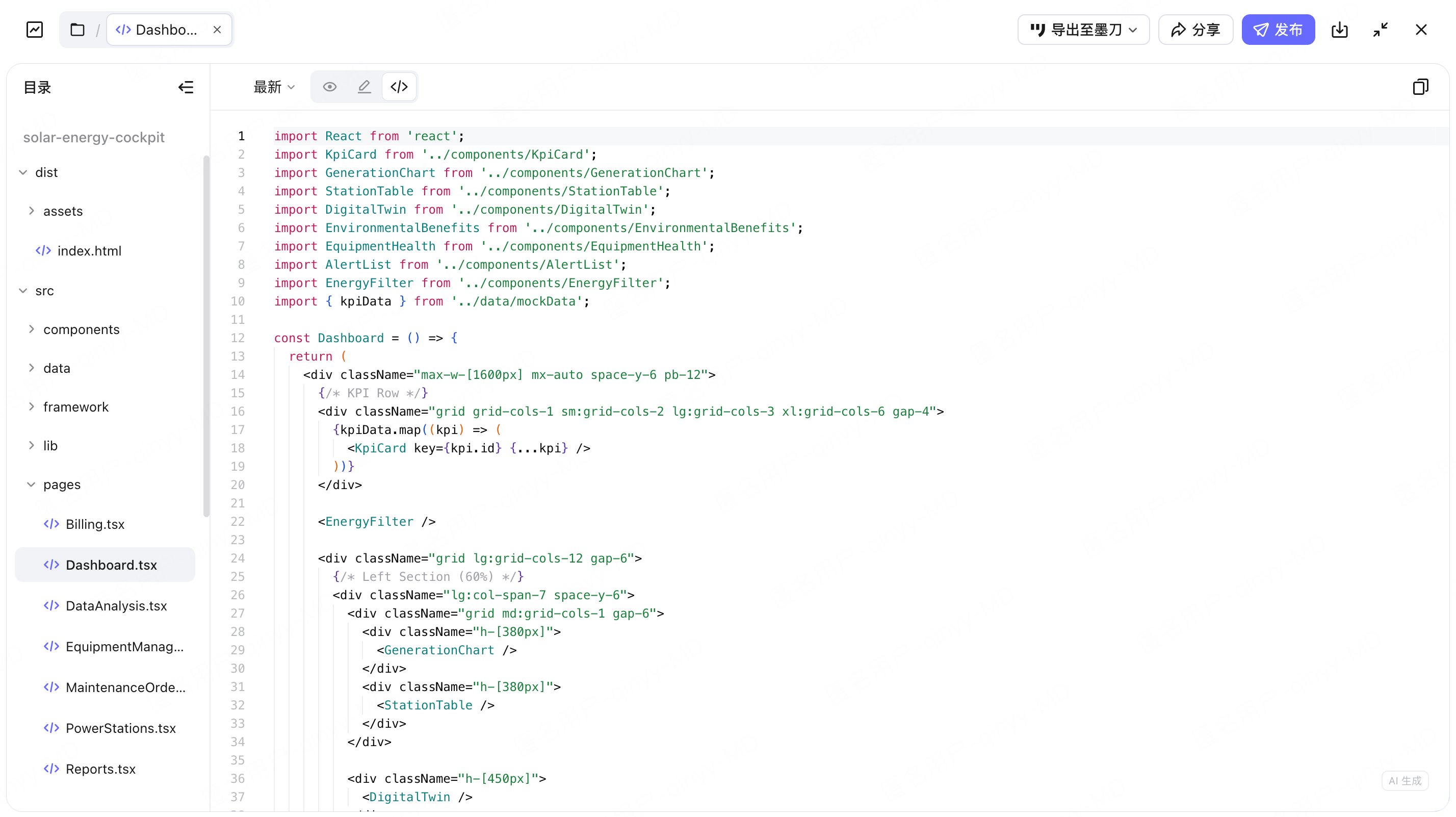Click the solar-energy-cockpit project name
This screenshot has height=817, width=1456.
94,137
